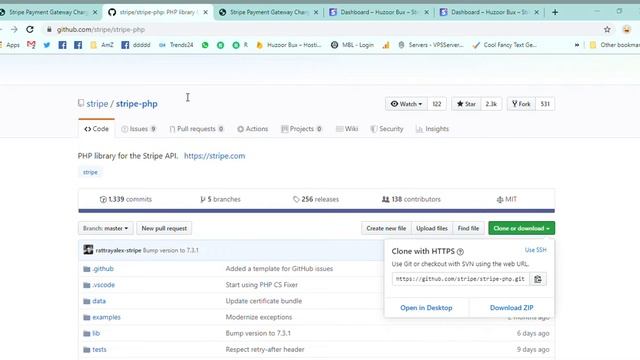
Task: Open the browser profile avatar
Action: tap(627, 29)
